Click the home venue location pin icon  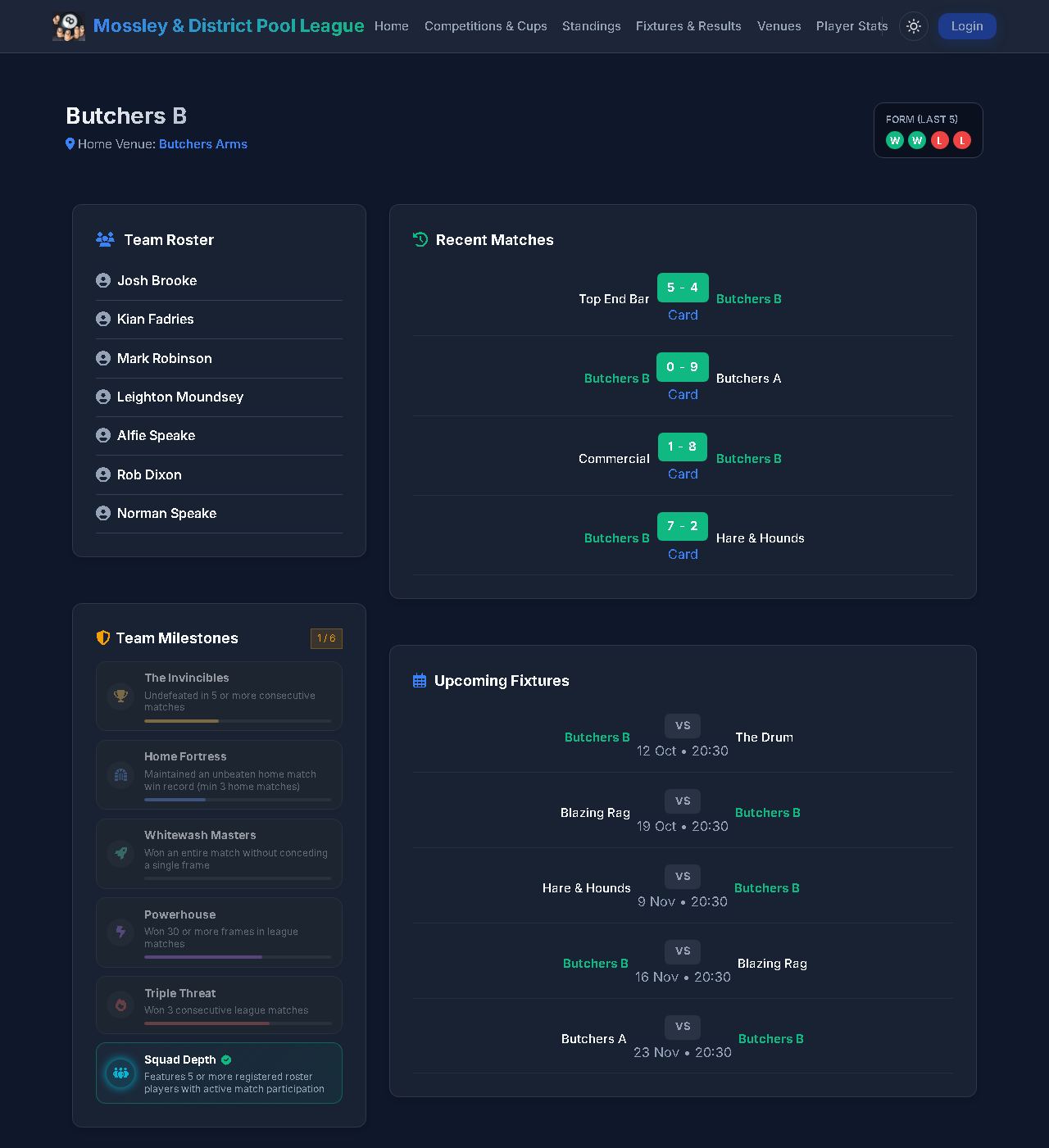point(70,144)
